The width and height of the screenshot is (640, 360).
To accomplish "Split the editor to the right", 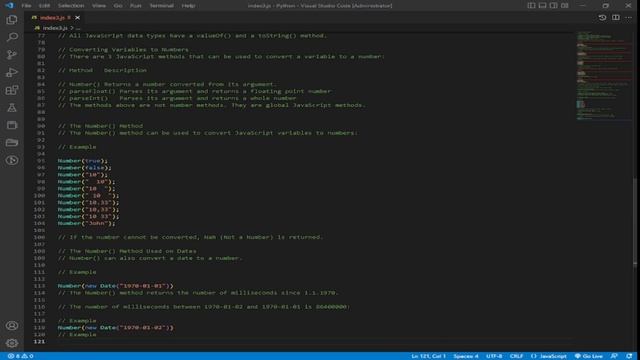I will [616, 18].
